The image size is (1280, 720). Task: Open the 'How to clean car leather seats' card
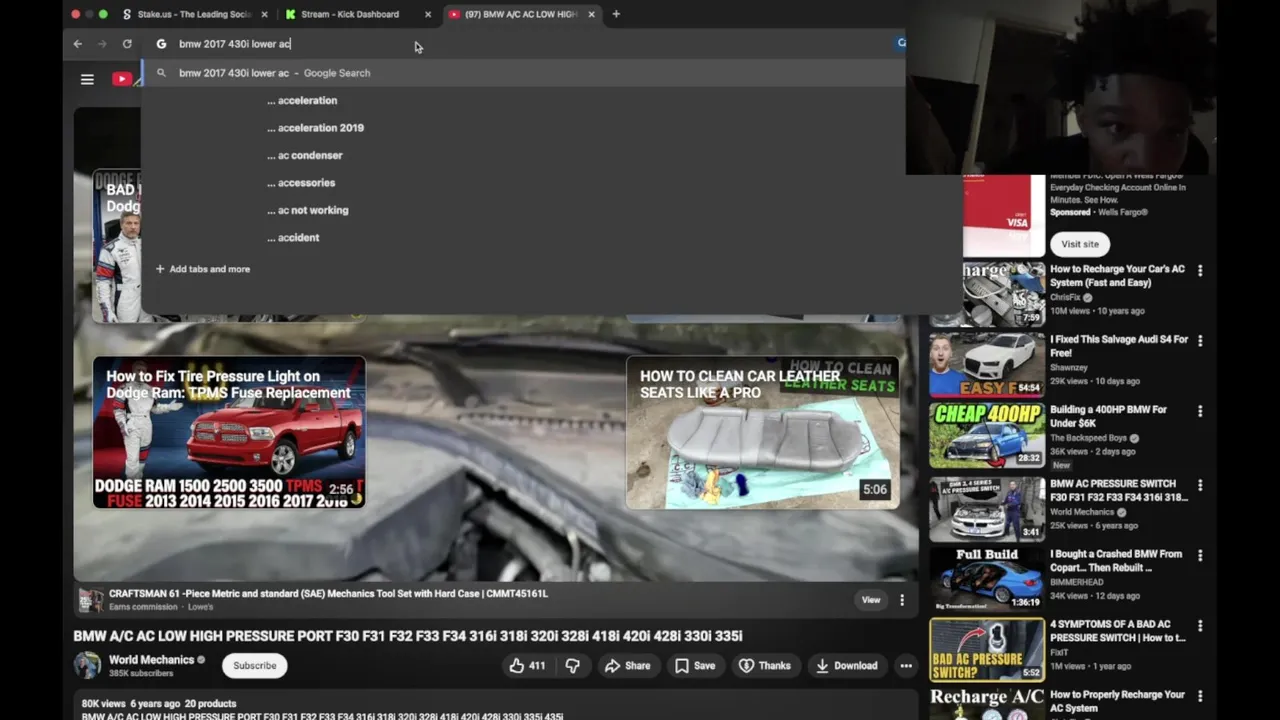[762, 433]
